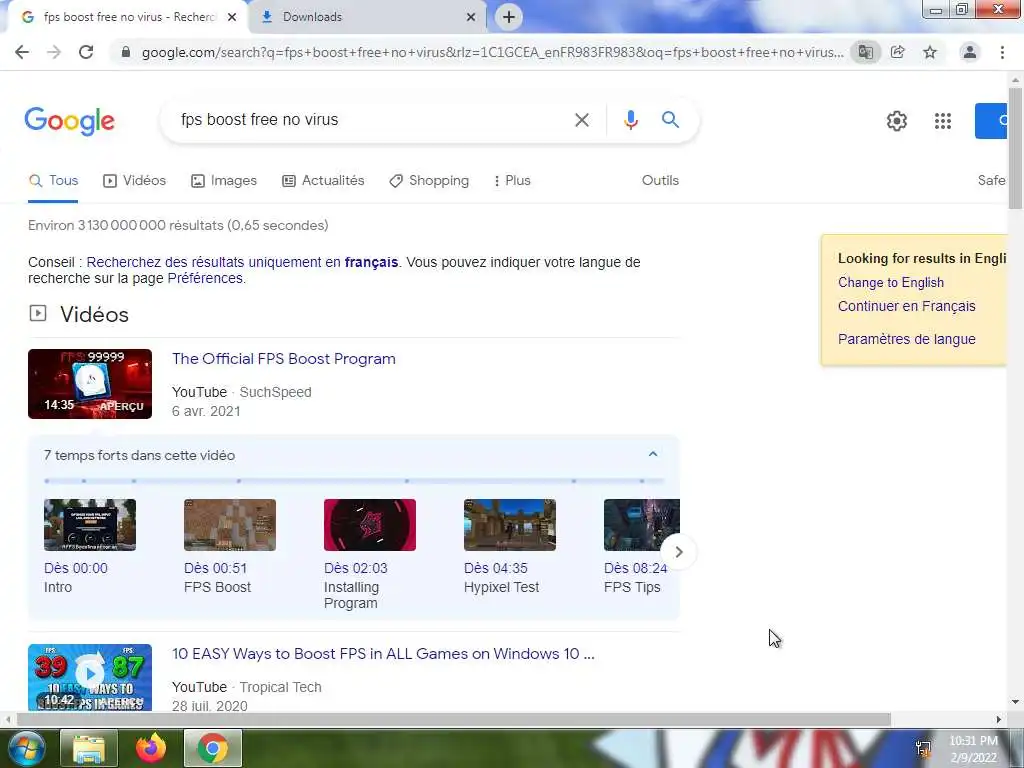Clear the search box text
Image resolution: width=1024 pixels, height=768 pixels.
[x=582, y=120]
